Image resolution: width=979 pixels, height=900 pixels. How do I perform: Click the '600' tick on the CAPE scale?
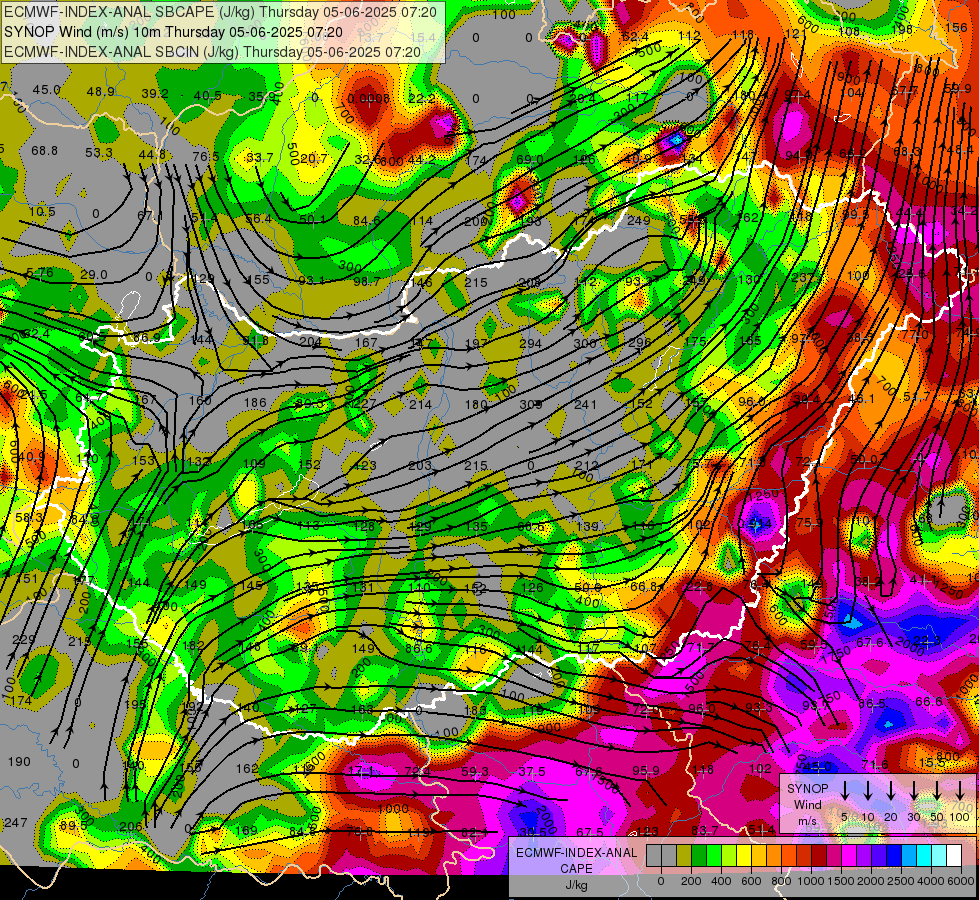[751, 881]
